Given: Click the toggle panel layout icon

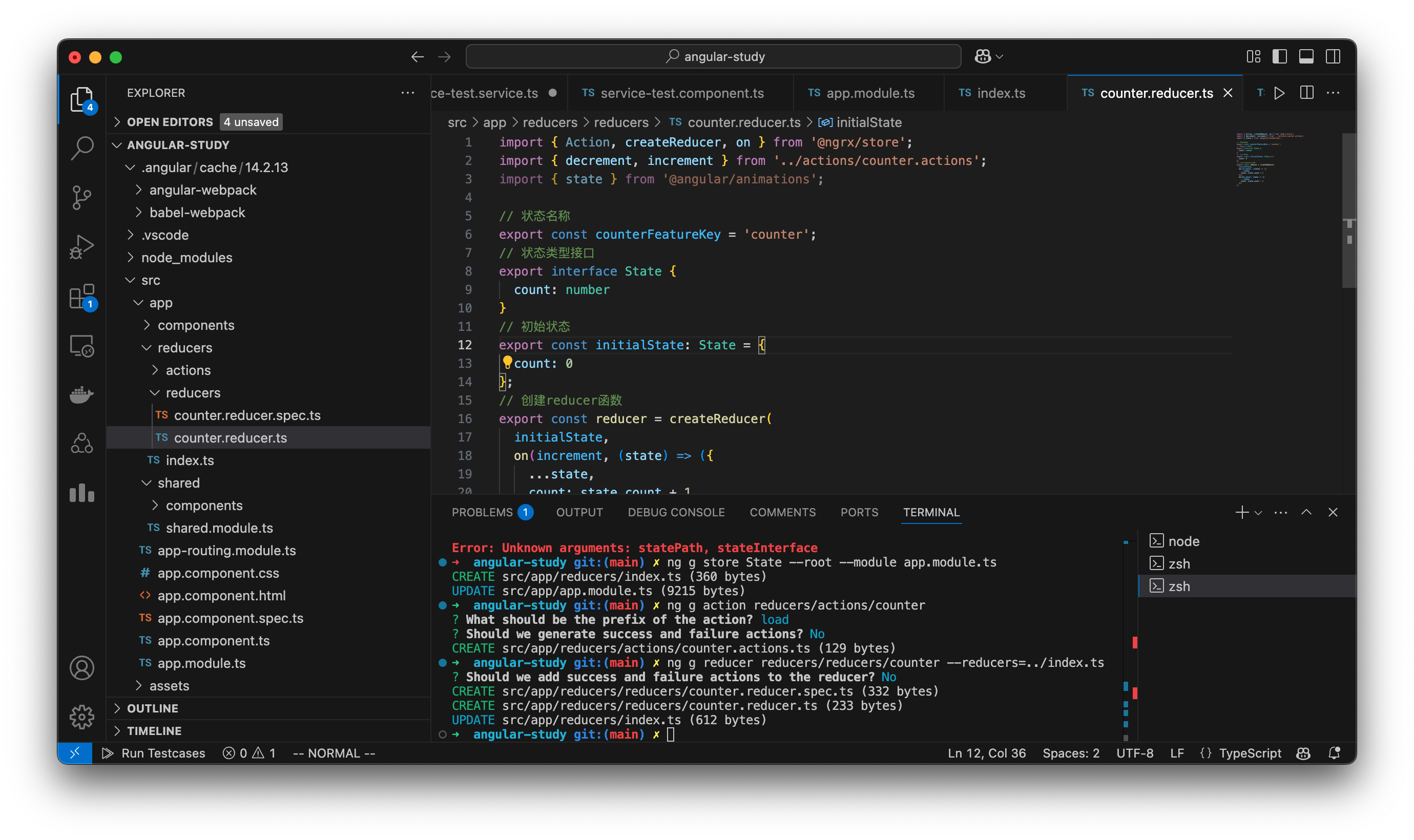Looking at the screenshot, I should click(1308, 56).
